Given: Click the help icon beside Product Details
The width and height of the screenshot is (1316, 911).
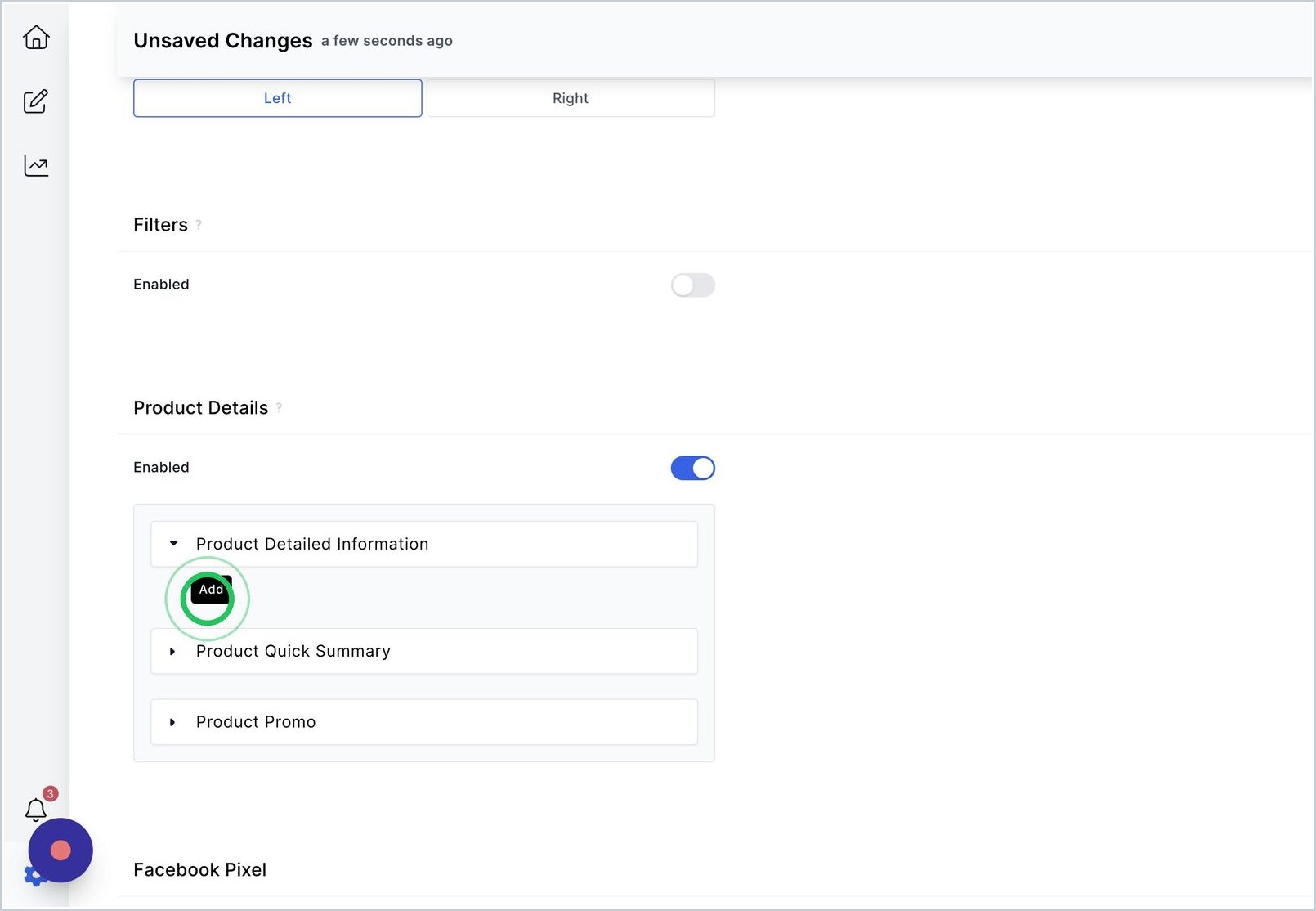Looking at the screenshot, I should pos(279,407).
